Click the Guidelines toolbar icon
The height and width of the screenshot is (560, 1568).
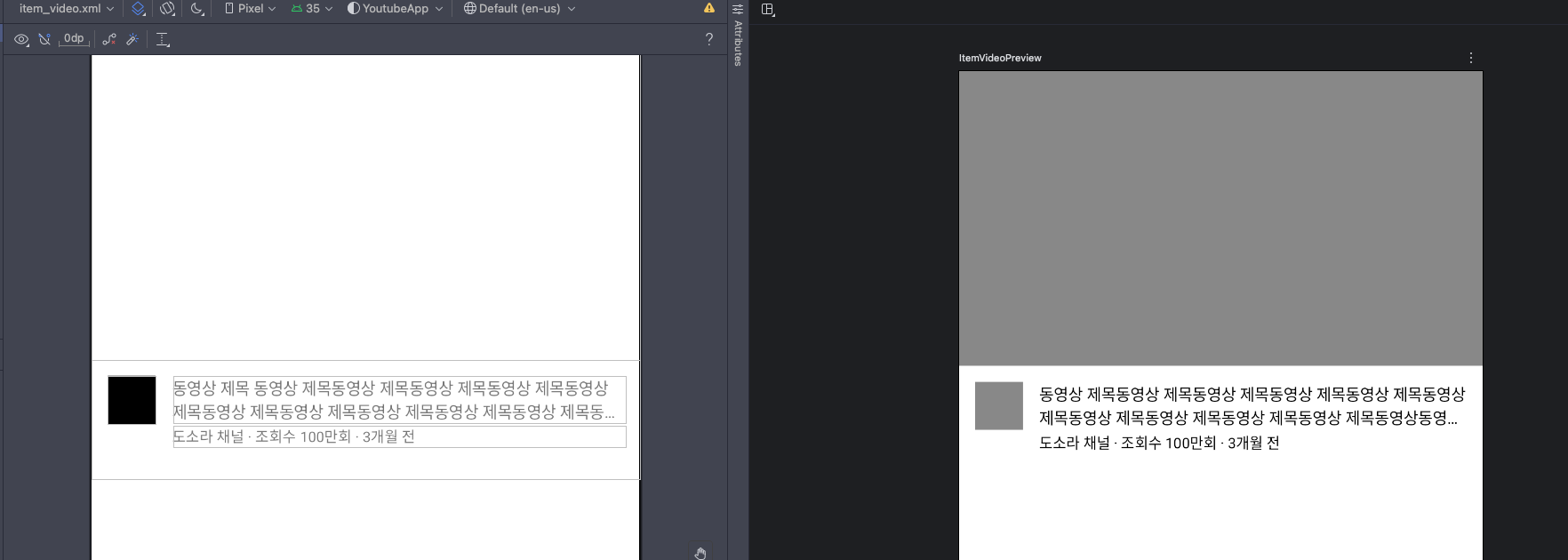pos(163,39)
